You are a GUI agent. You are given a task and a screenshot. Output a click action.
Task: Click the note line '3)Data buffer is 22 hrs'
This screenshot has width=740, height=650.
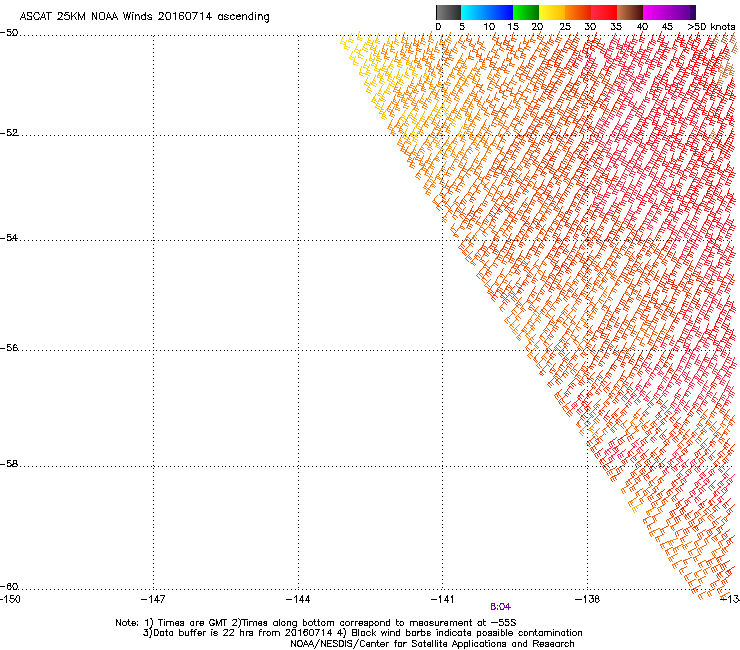(x=362, y=633)
